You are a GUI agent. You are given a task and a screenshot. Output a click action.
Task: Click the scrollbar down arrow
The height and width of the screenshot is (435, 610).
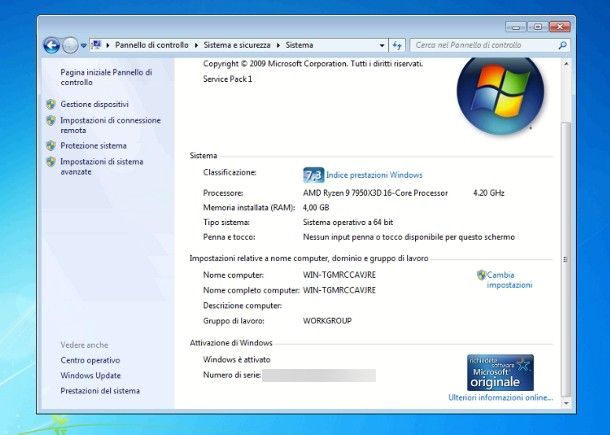point(566,403)
